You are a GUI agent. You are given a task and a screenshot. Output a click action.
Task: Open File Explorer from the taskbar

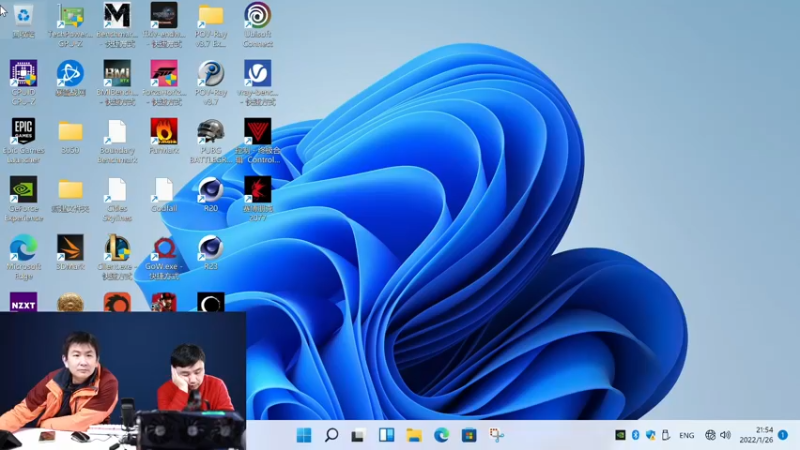pos(414,435)
